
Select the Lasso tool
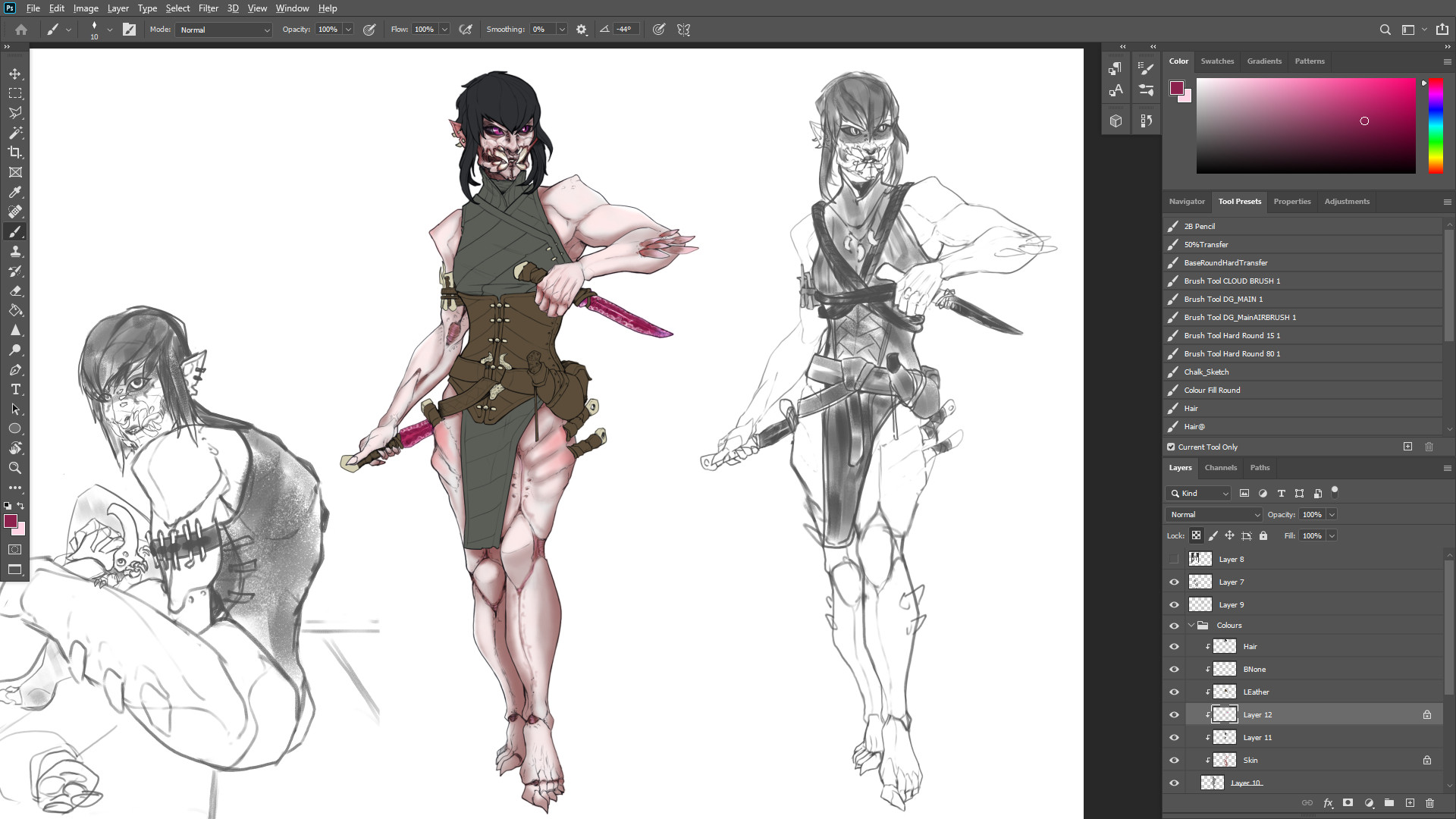pos(15,113)
